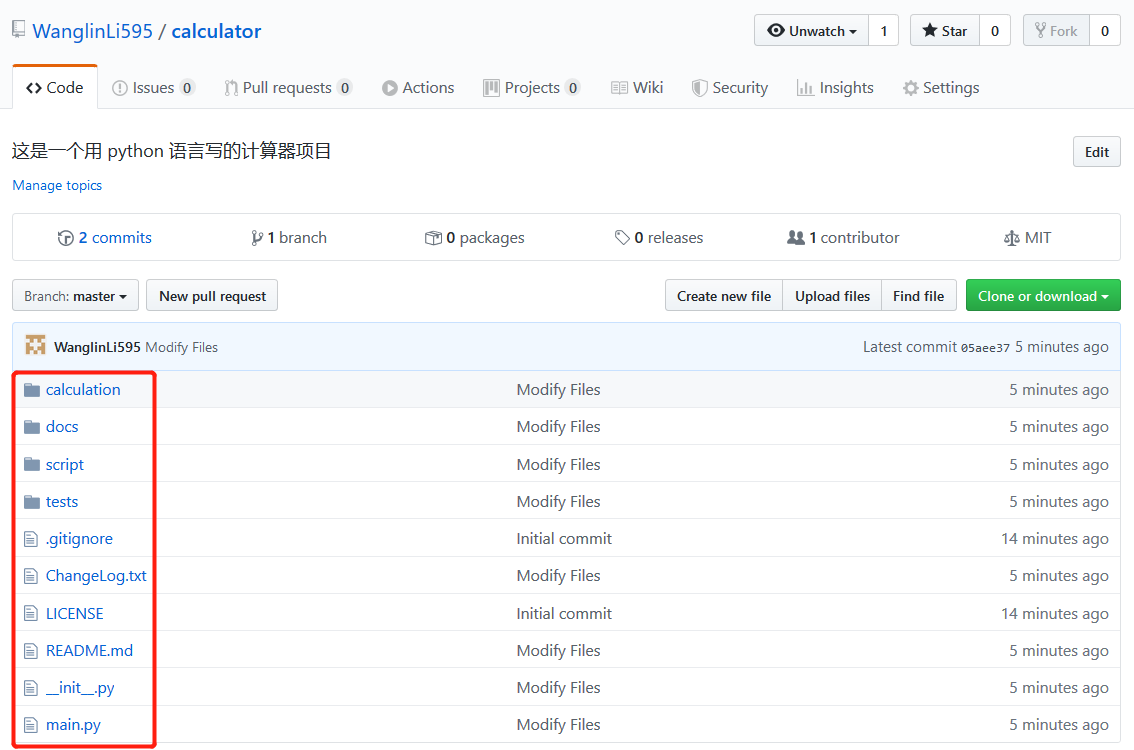Click the docs folder icon
The width and height of the screenshot is (1134, 750).
(x=32, y=427)
